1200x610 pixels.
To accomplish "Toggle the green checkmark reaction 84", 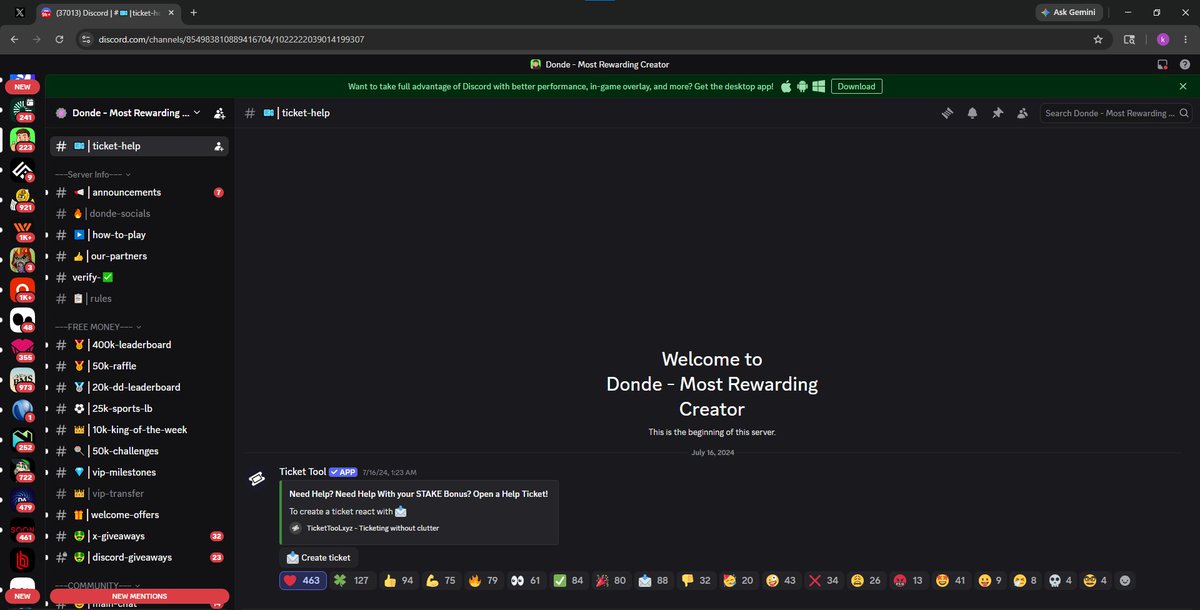I will click(x=568, y=580).
